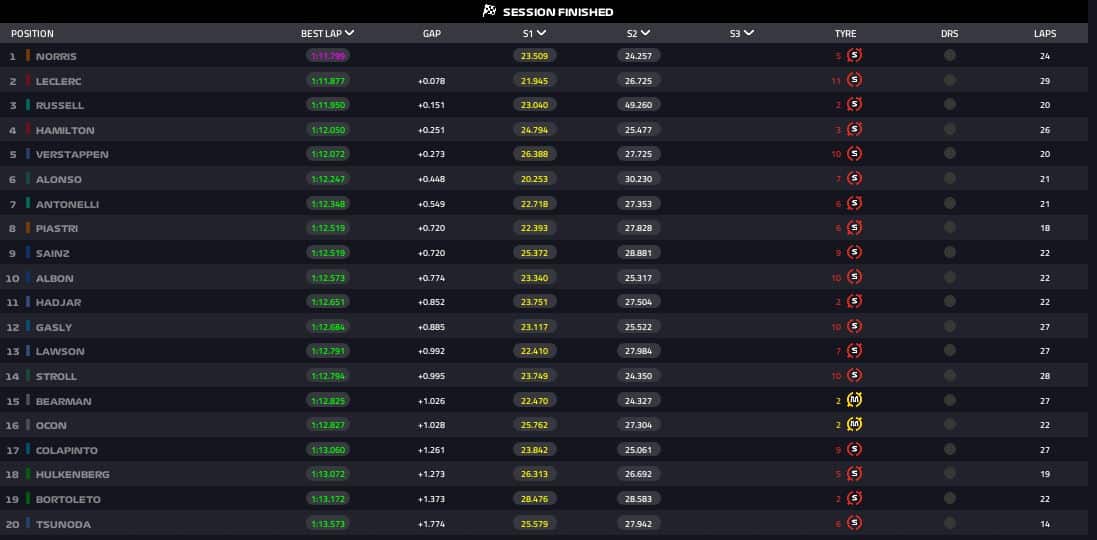Click SESSION FINISHED banner text
This screenshot has height=540, width=1097.
click(x=558, y=12)
